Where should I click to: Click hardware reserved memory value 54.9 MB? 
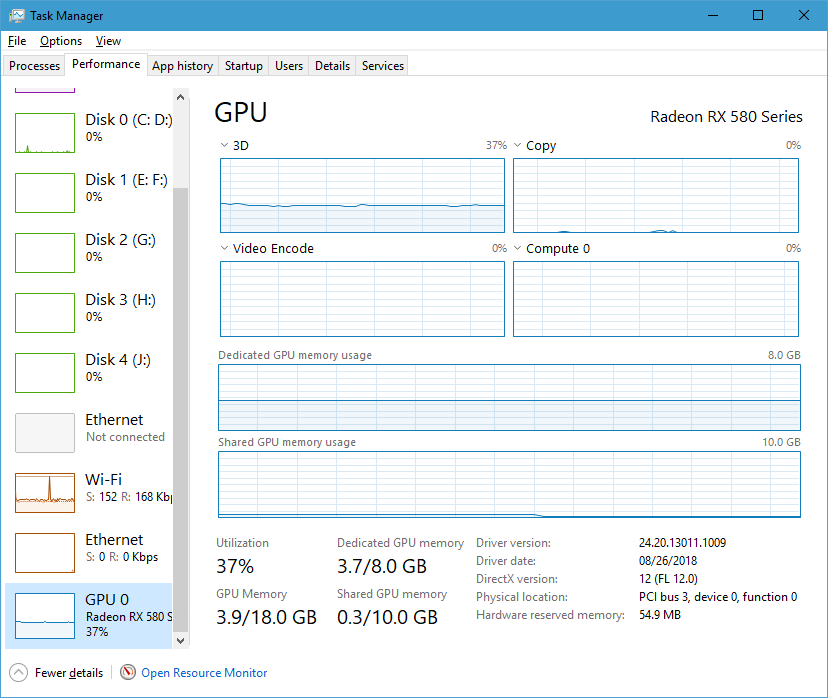[x=660, y=615]
